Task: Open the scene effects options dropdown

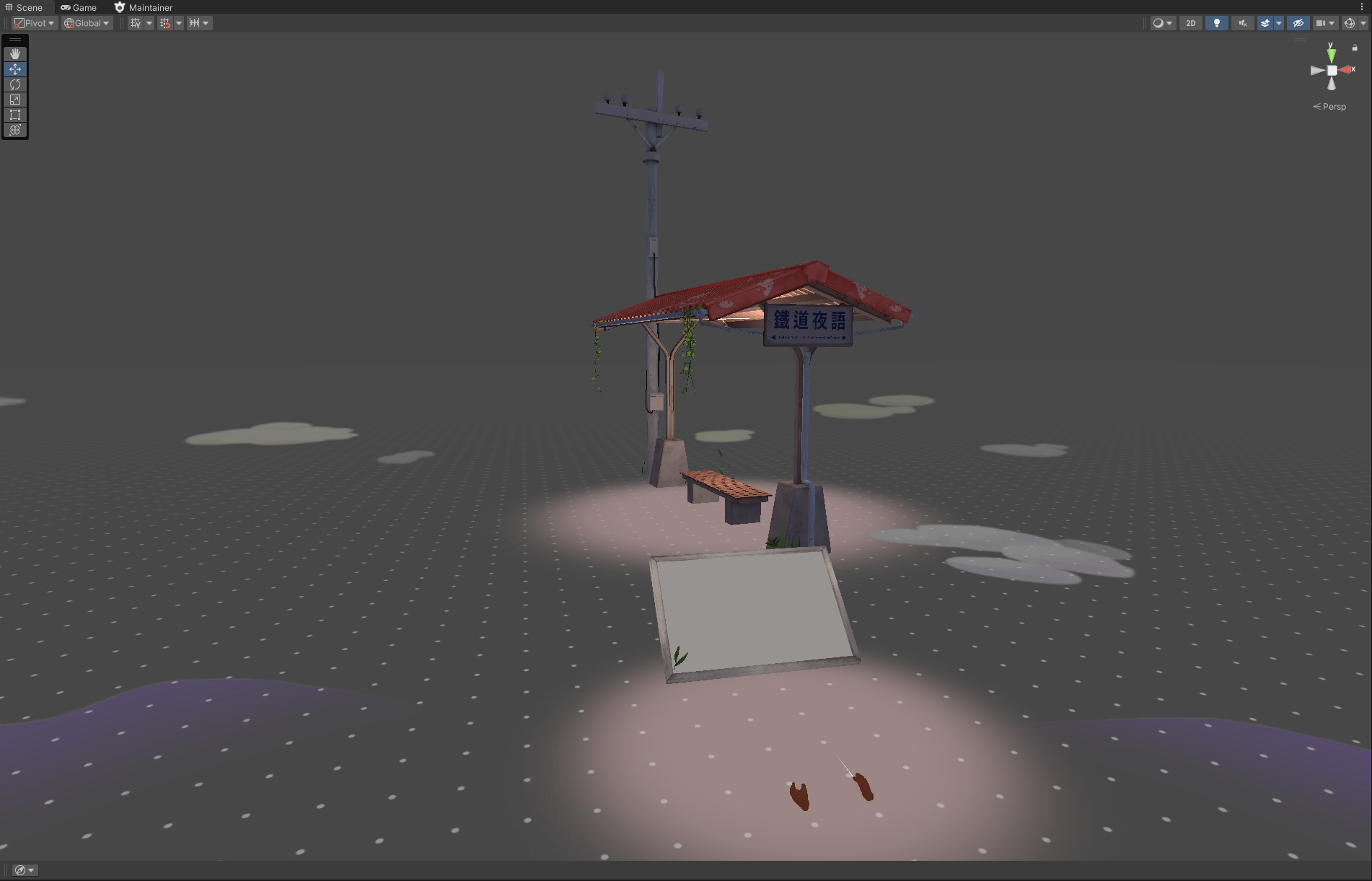Action: 1279,23
